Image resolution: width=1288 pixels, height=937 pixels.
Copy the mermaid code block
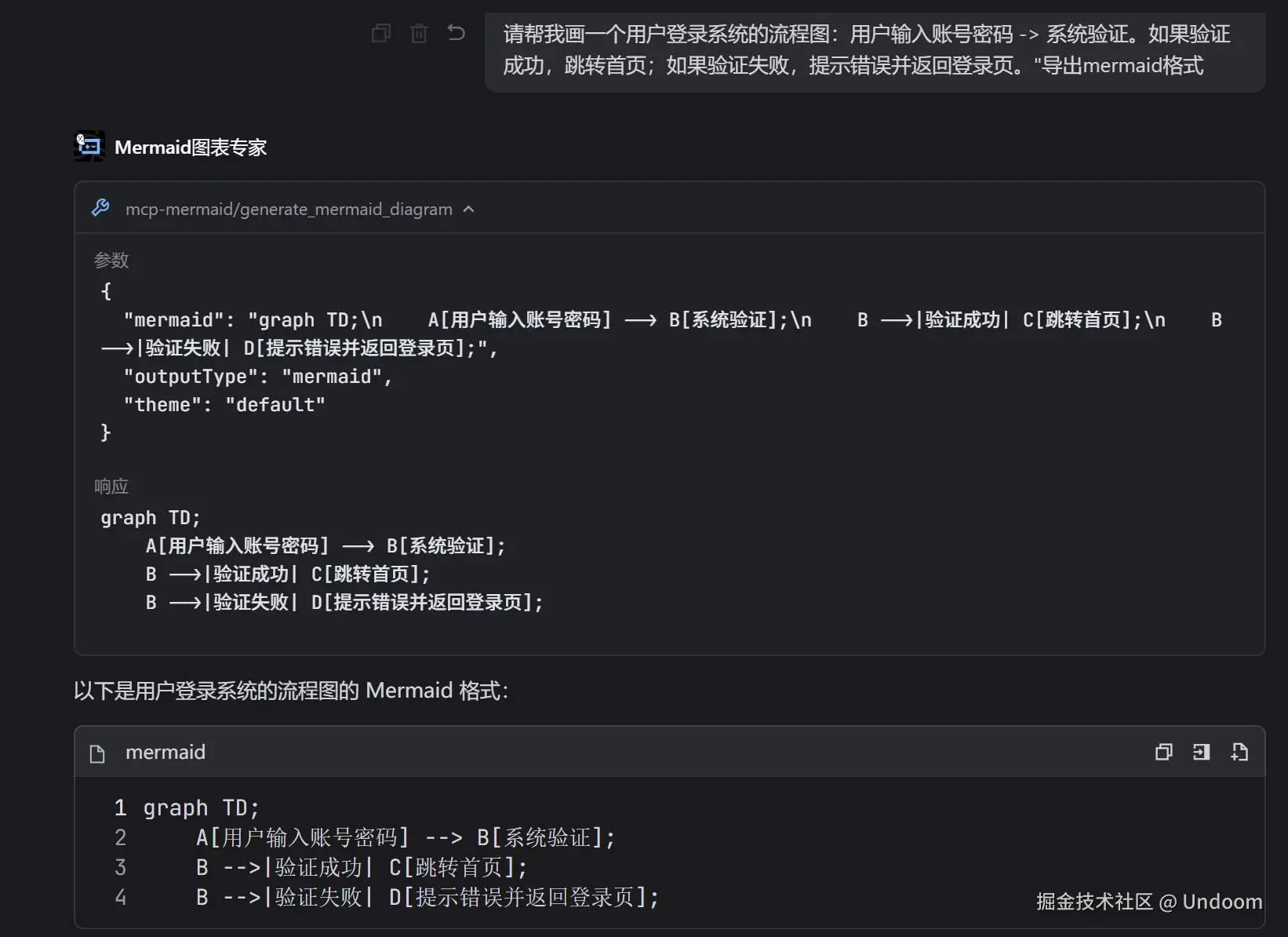pyautogui.click(x=1163, y=752)
